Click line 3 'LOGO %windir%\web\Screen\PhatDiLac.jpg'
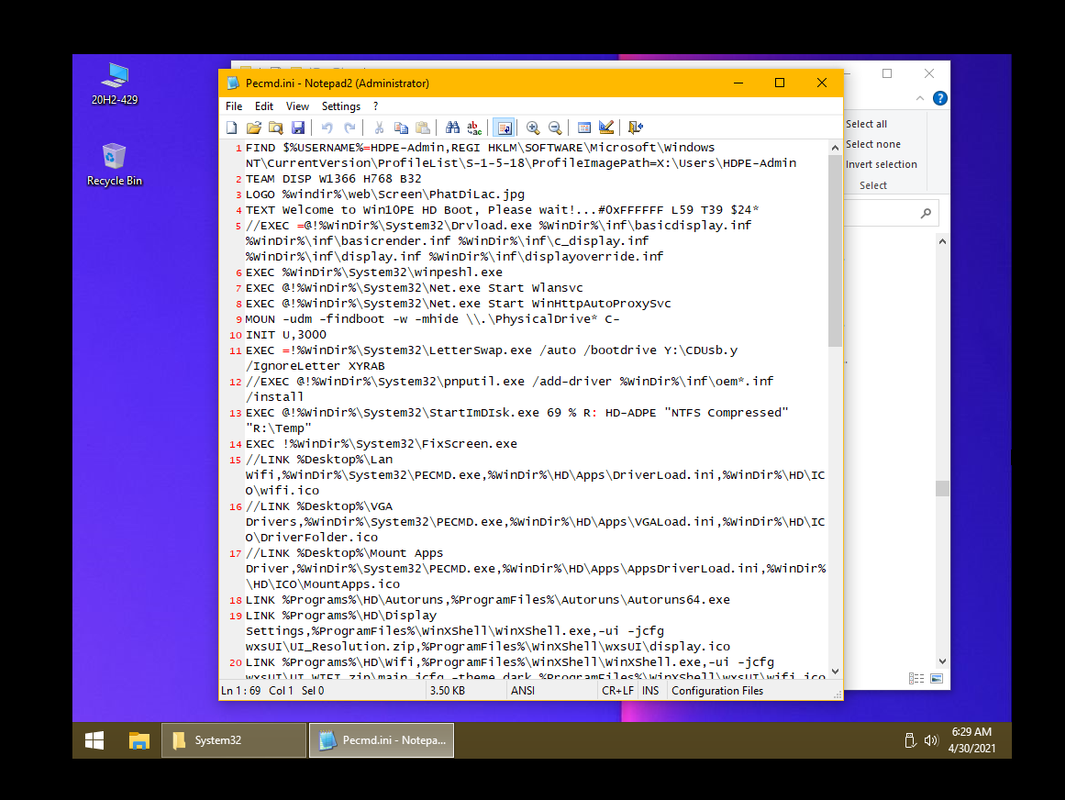1065x800 pixels. (x=385, y=194)
